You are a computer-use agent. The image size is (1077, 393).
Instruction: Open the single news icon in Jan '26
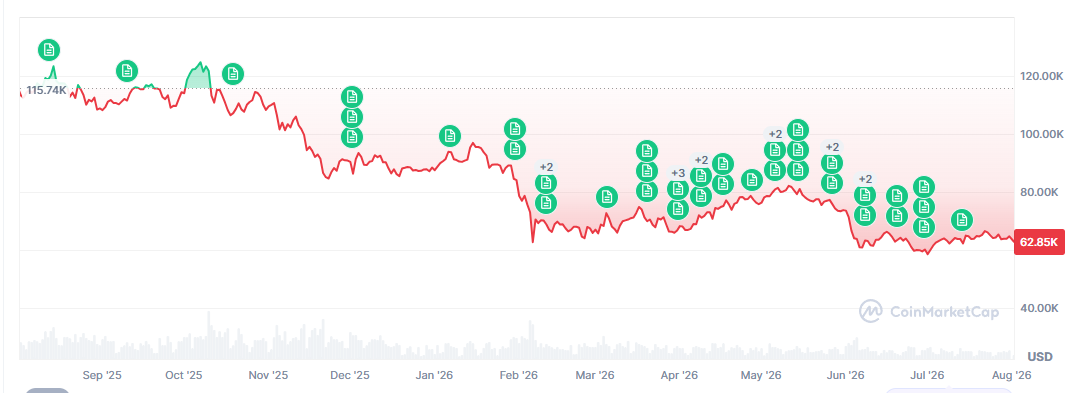450,136
